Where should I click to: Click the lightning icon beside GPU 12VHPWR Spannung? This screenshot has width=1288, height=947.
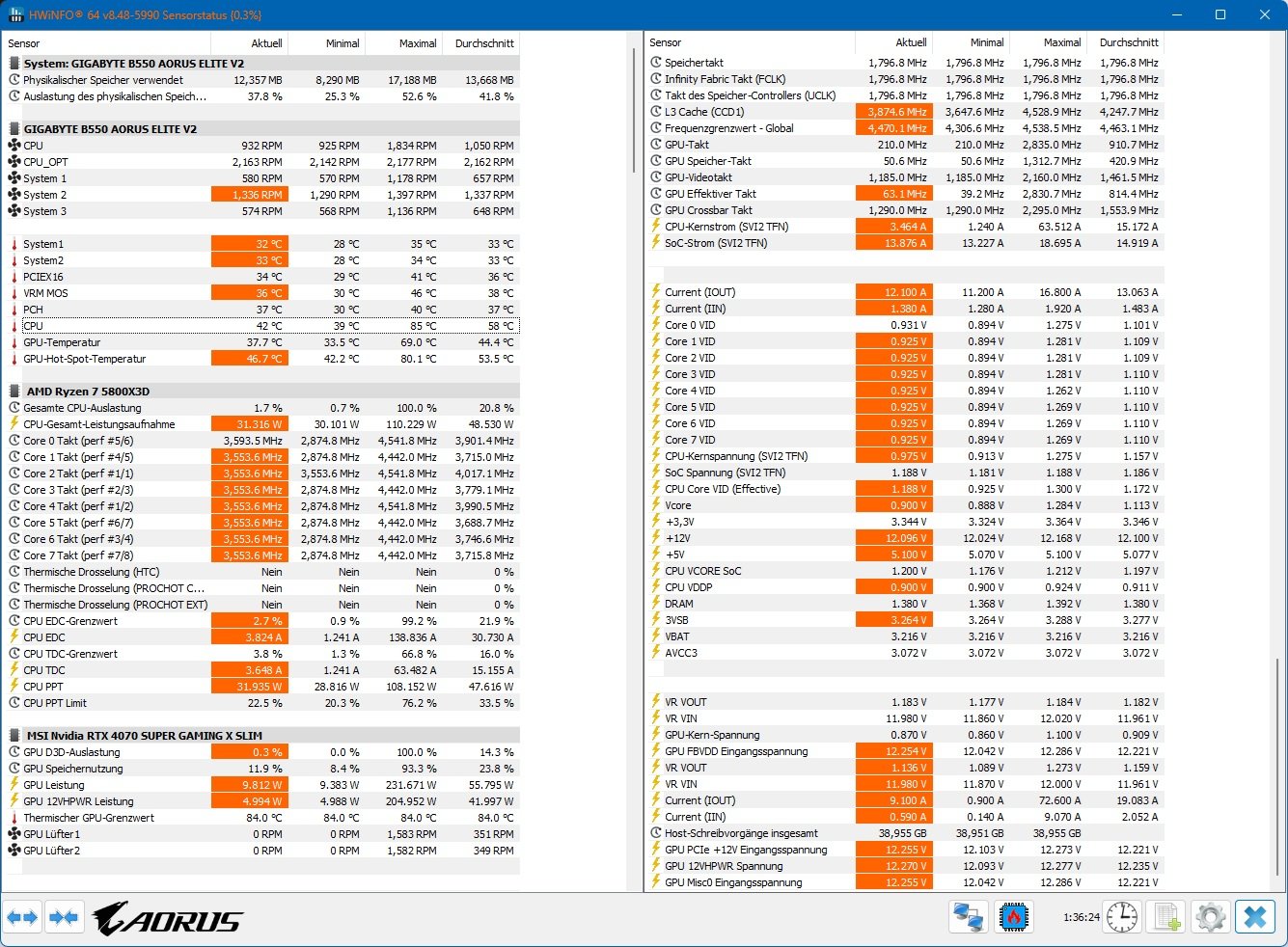656,866
